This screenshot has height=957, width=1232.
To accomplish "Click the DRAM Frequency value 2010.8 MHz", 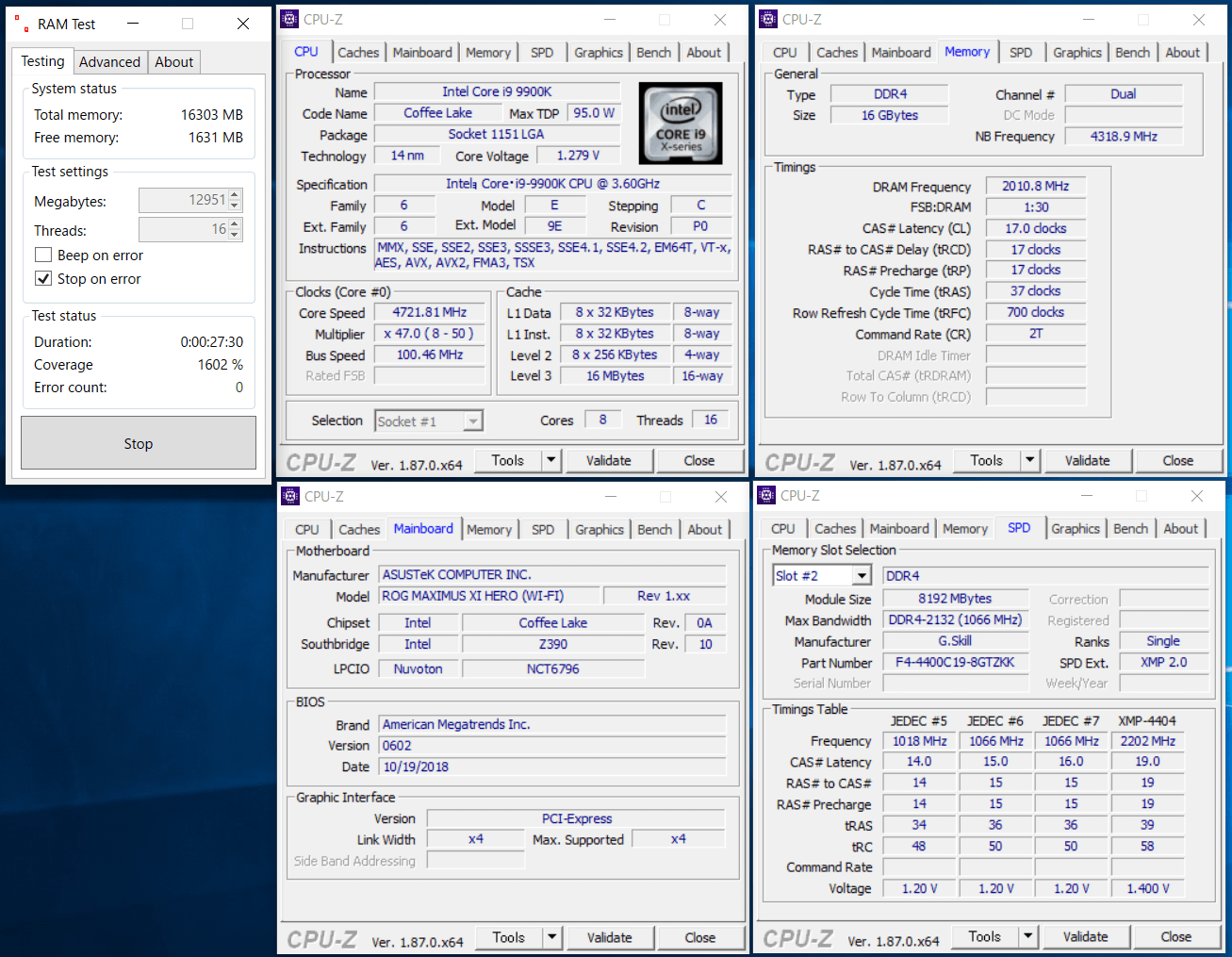I will tap(1036, 187).
